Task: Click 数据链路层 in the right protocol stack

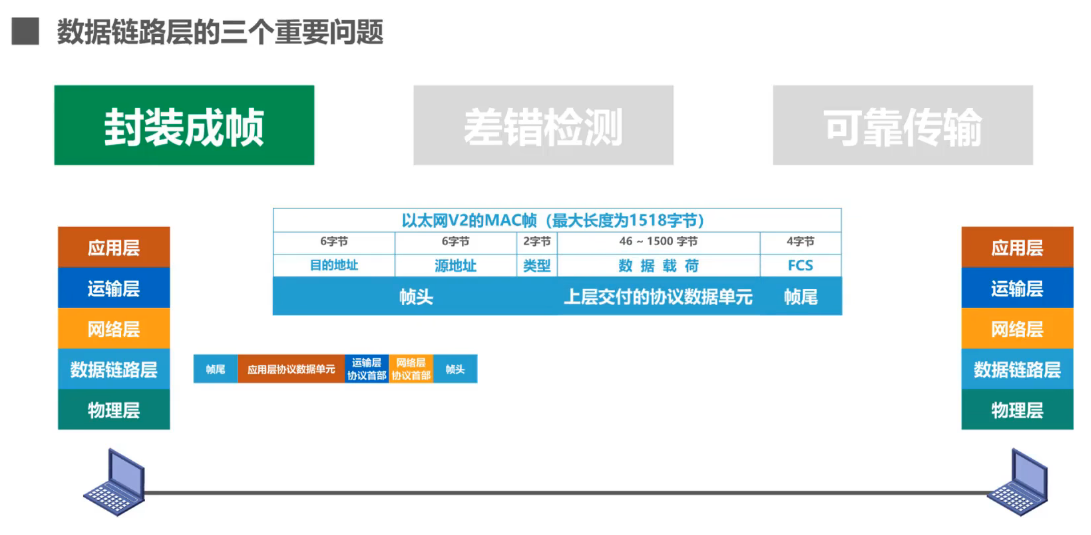Action: click(1017, 369)
